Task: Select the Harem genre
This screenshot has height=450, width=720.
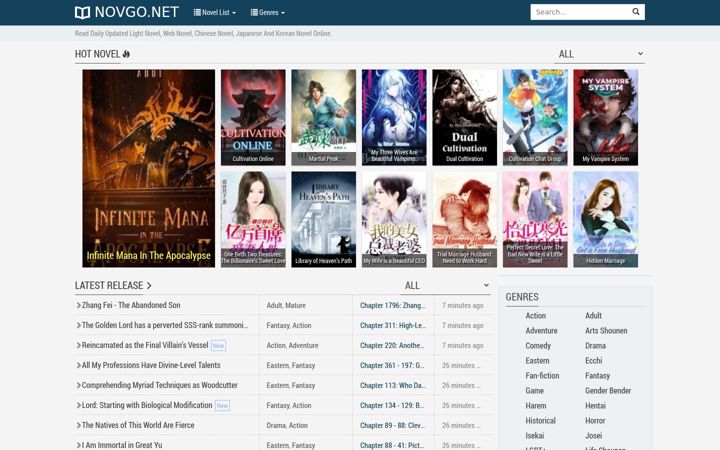Action: [536, 405]
